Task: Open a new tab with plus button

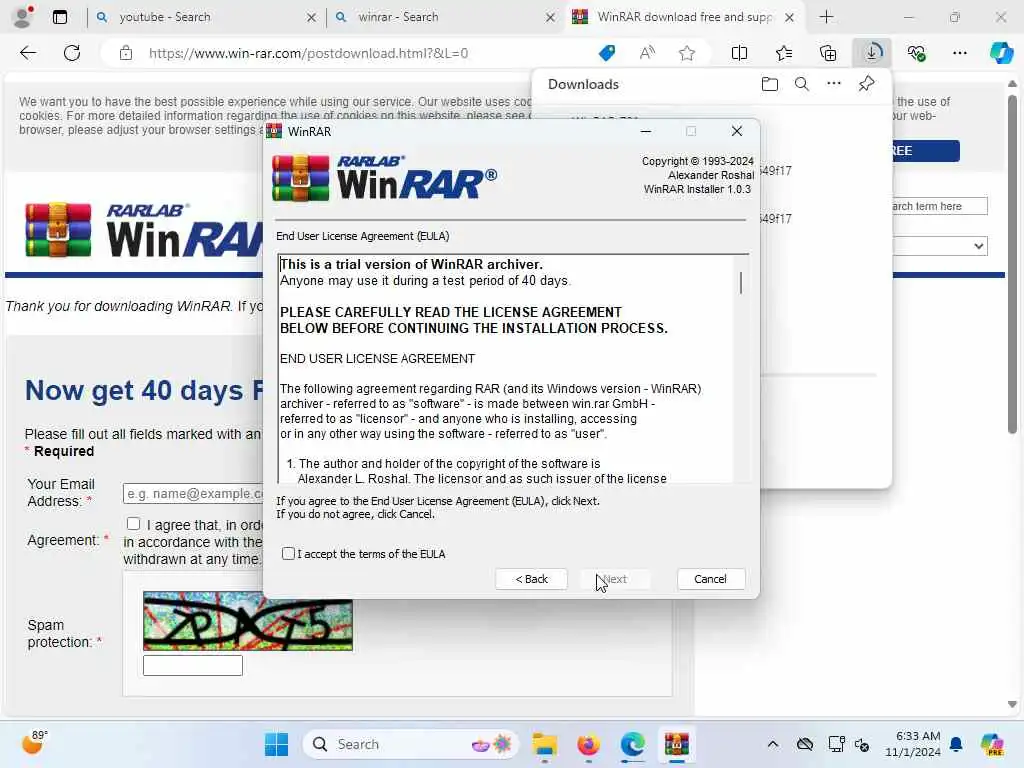Action: pos(826,17)
